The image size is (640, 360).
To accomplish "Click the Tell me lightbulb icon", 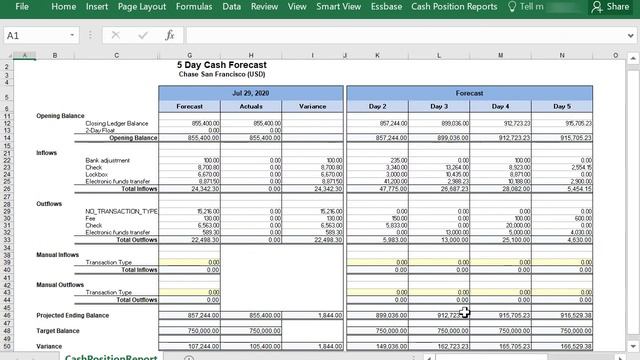I will [511, 7].
